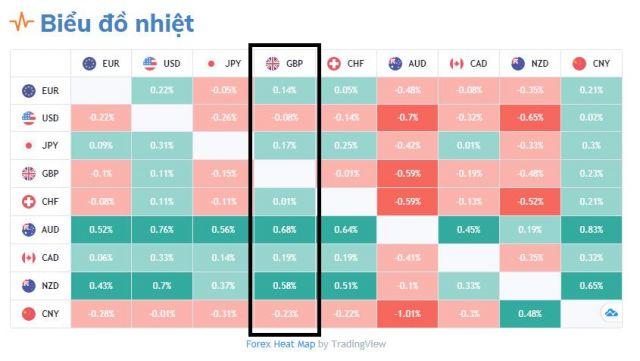Click the 0.48% CNY/NZD cell

(530, 314)
